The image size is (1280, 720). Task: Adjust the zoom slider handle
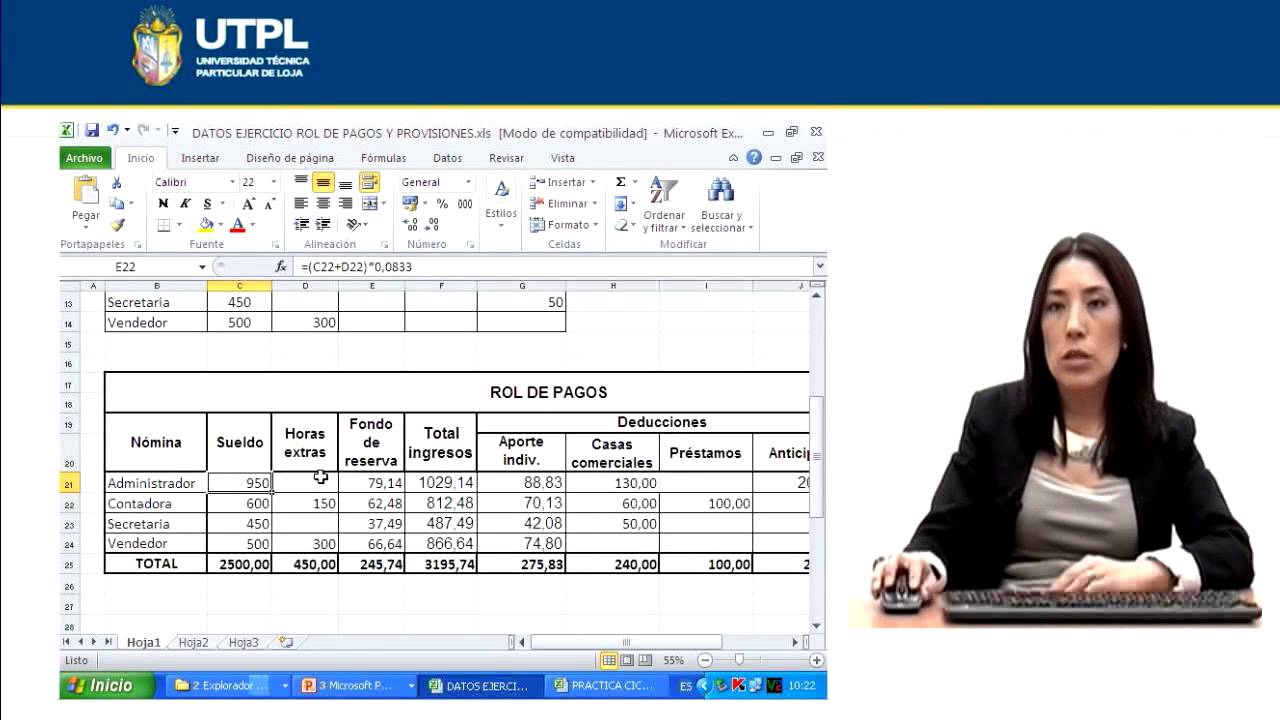[x=739, y=660]
